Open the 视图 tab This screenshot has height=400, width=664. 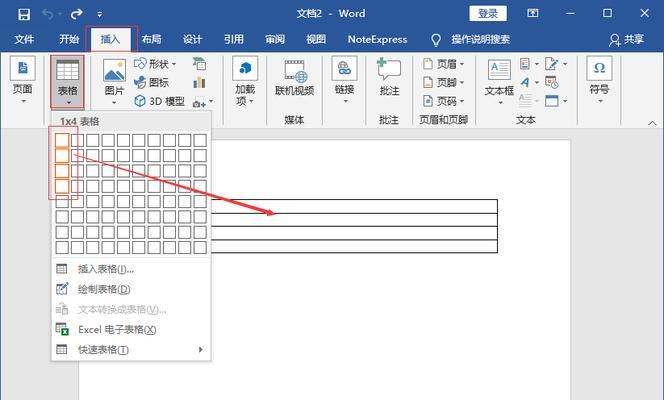tap(316, 39)
